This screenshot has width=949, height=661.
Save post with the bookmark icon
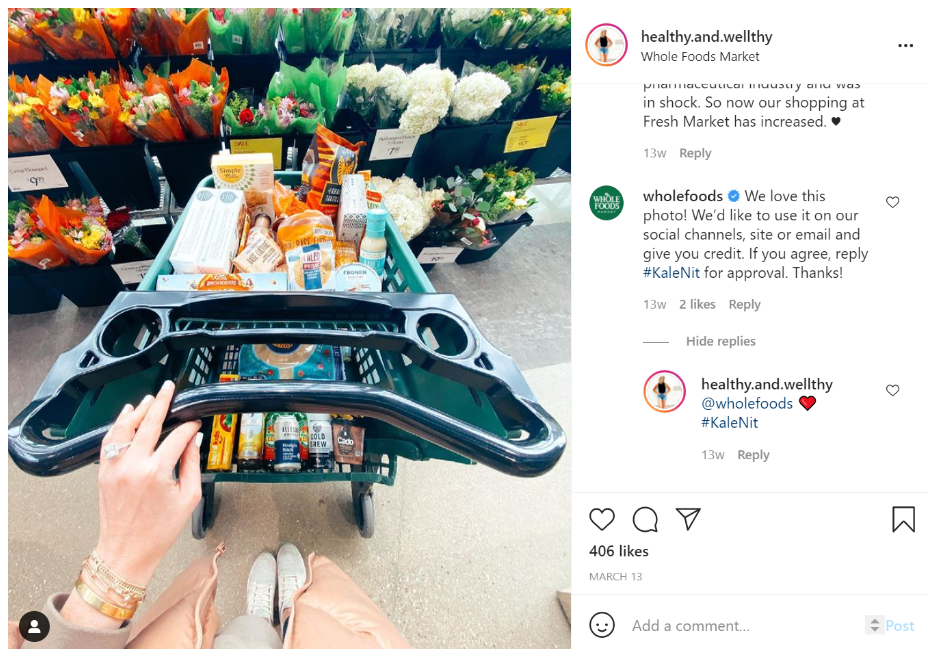click(903, 519)
